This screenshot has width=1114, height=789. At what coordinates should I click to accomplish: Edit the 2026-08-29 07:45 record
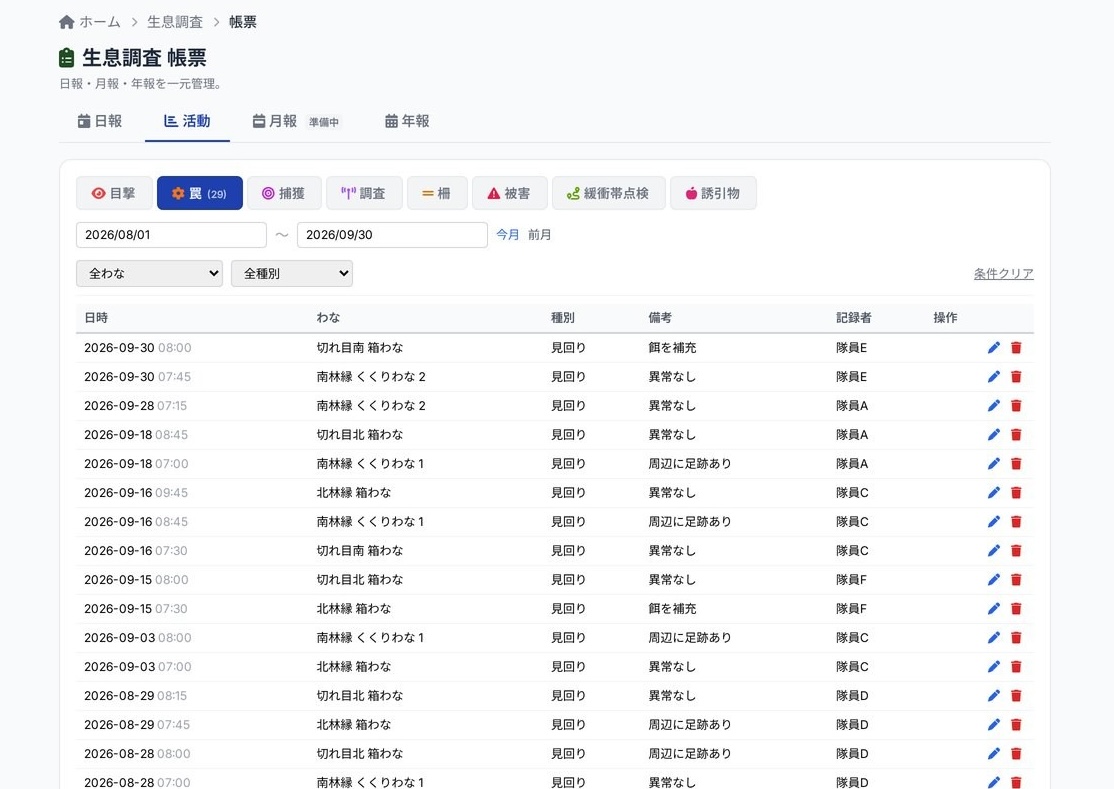click(993, 724)
